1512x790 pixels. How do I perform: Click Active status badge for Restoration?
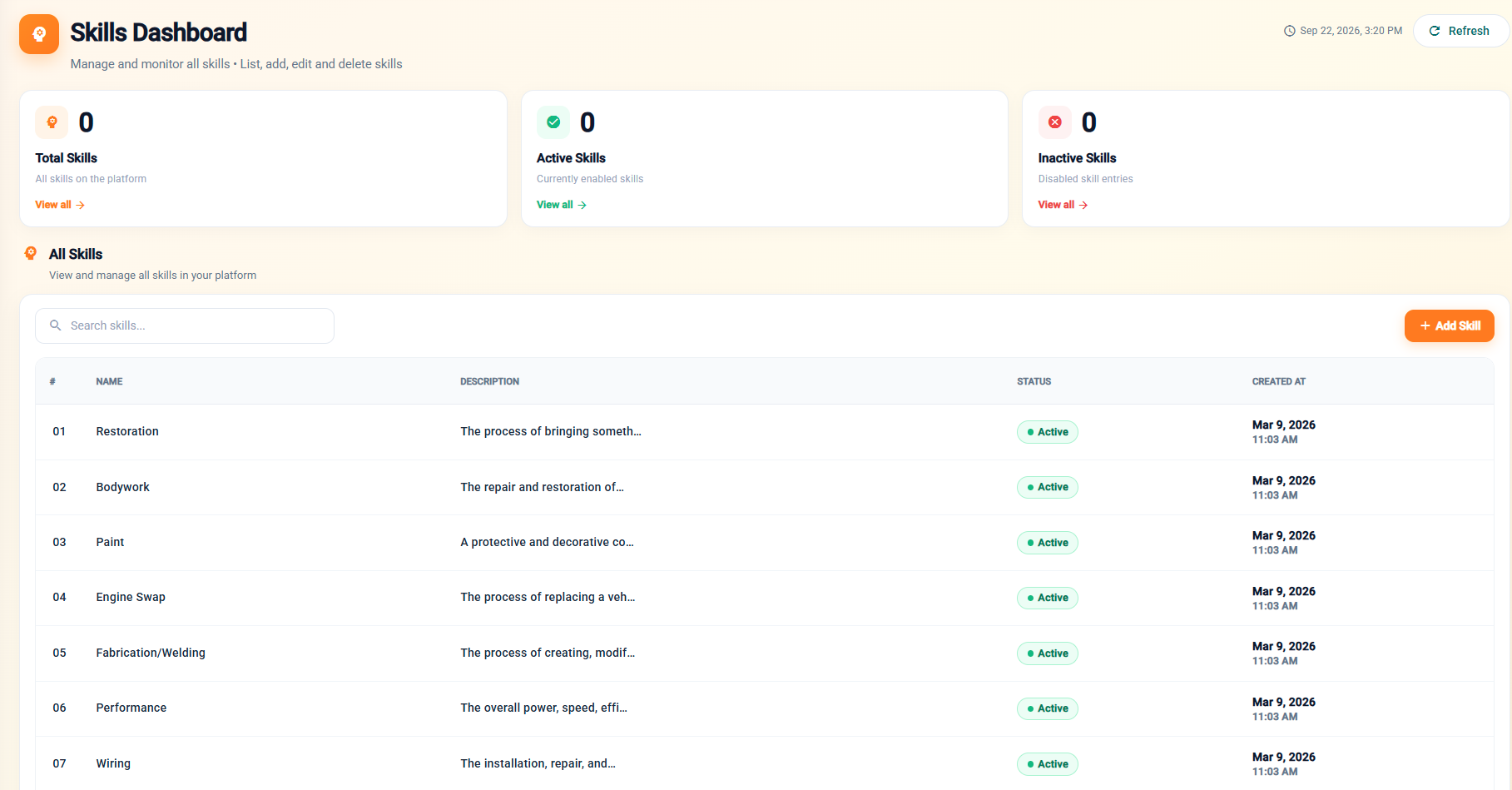(x=1047, y=432)
